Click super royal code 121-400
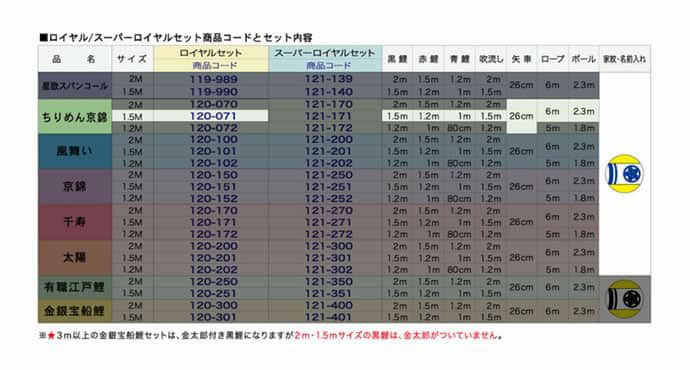Image resolution: width=690 pixels, height=370 pixels. [328, 305]
